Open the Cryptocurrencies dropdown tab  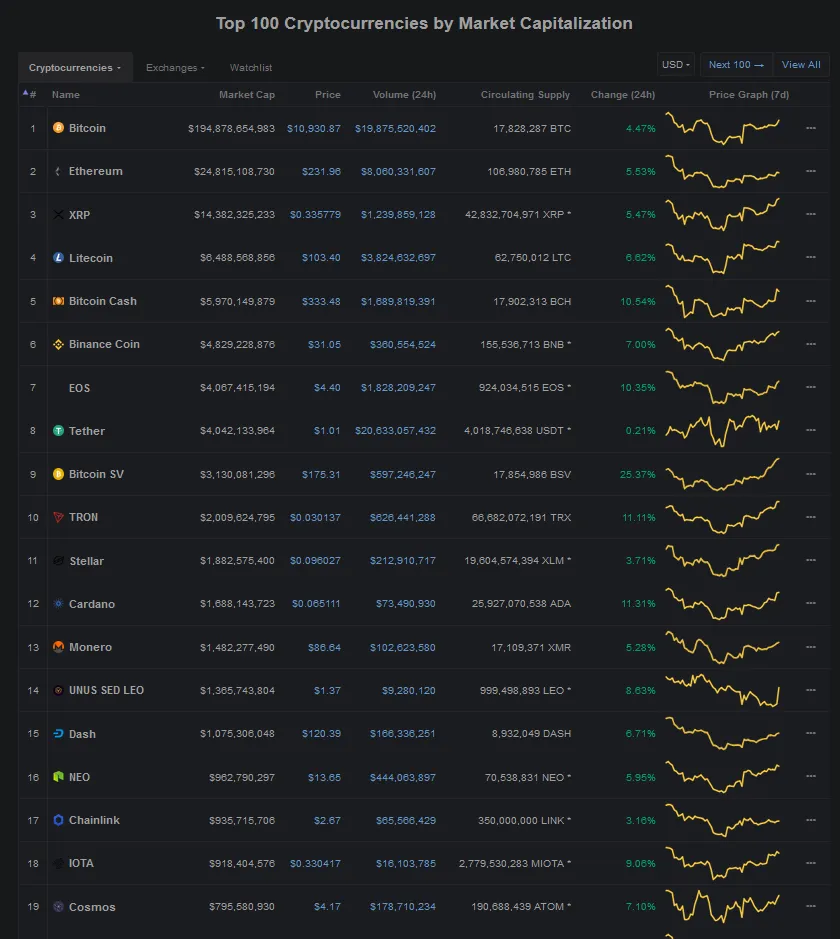75,68
